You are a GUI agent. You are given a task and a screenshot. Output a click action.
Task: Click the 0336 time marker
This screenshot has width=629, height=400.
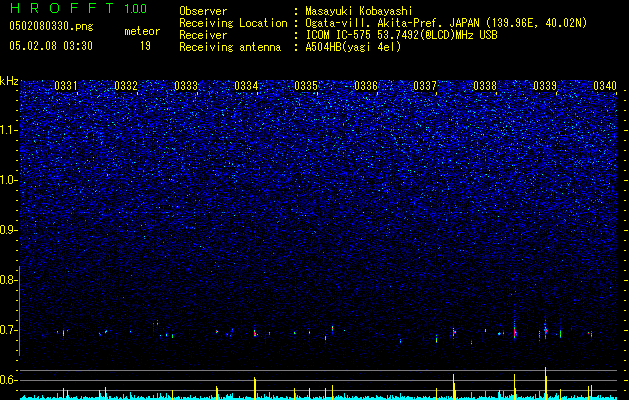pos(366,86)
